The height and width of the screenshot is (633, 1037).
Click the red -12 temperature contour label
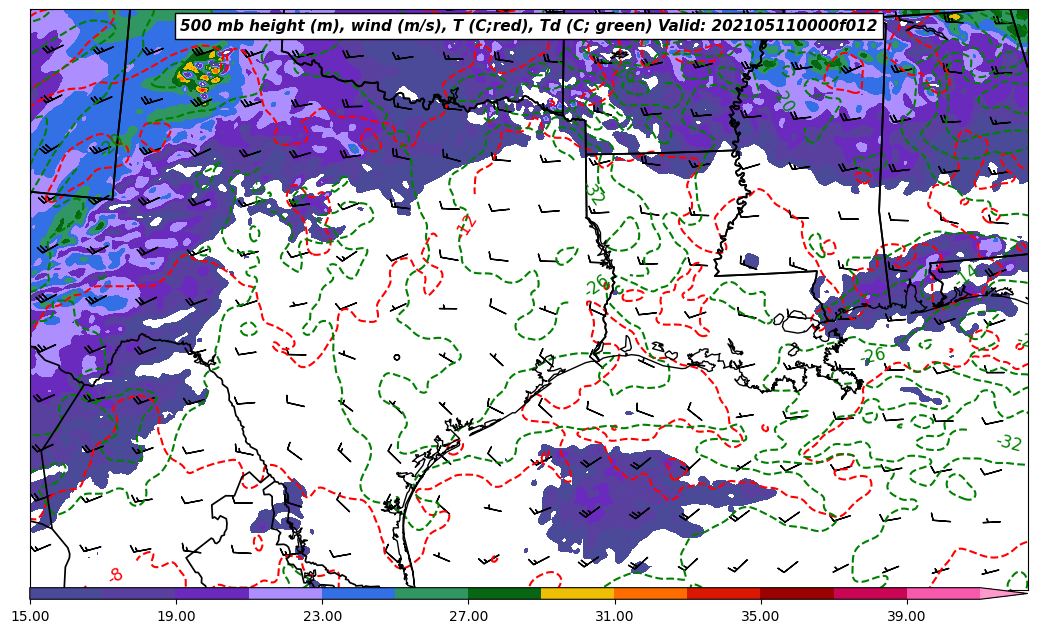(466, 225)
